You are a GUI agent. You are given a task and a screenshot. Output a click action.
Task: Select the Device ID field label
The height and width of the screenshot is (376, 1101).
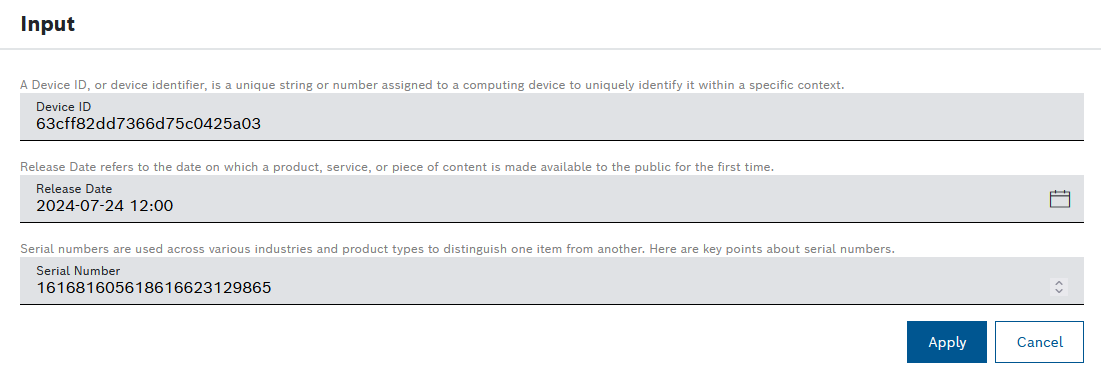pyautogui.click(x=64, y=107)
